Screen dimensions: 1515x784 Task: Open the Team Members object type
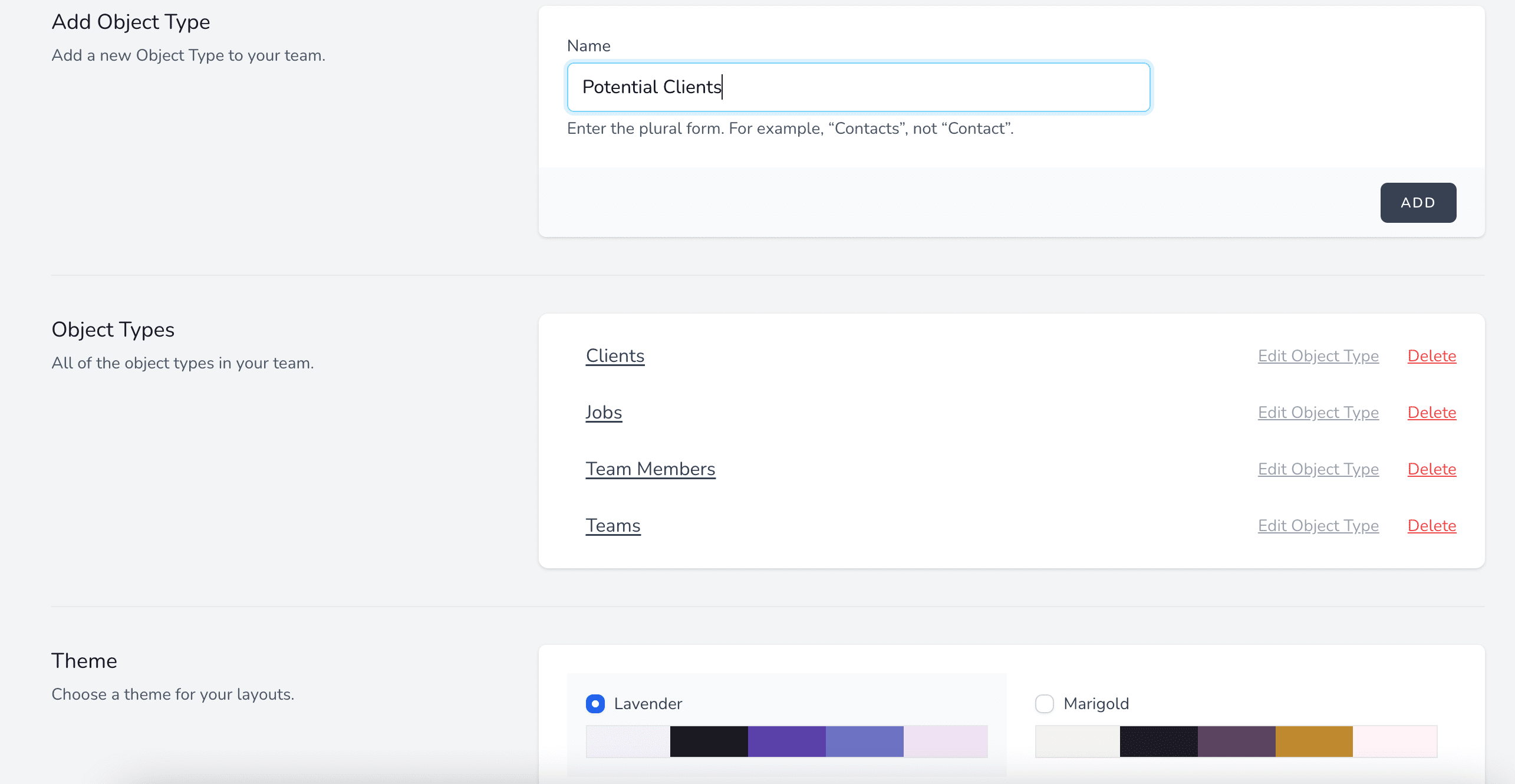point(650,469)
